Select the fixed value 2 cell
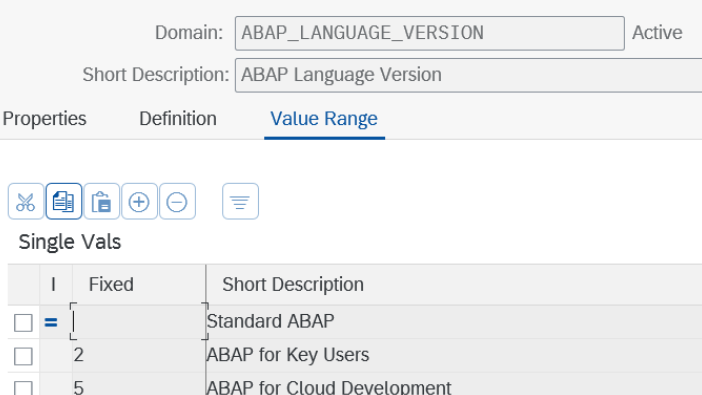 pos(139,355)
